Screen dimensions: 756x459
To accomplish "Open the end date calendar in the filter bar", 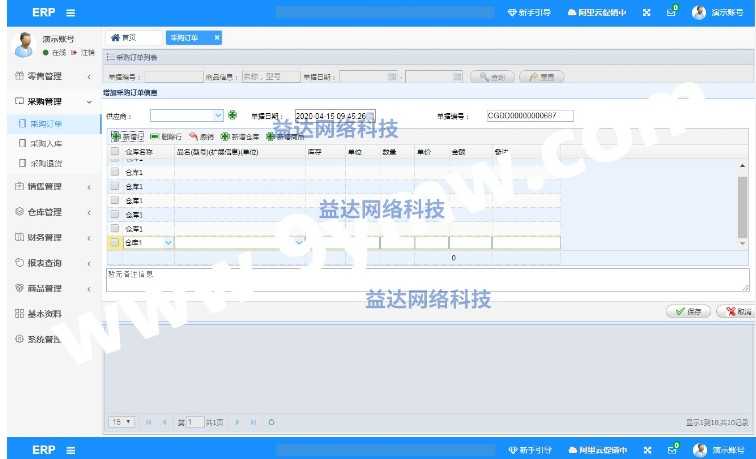I will pos(458,77).
